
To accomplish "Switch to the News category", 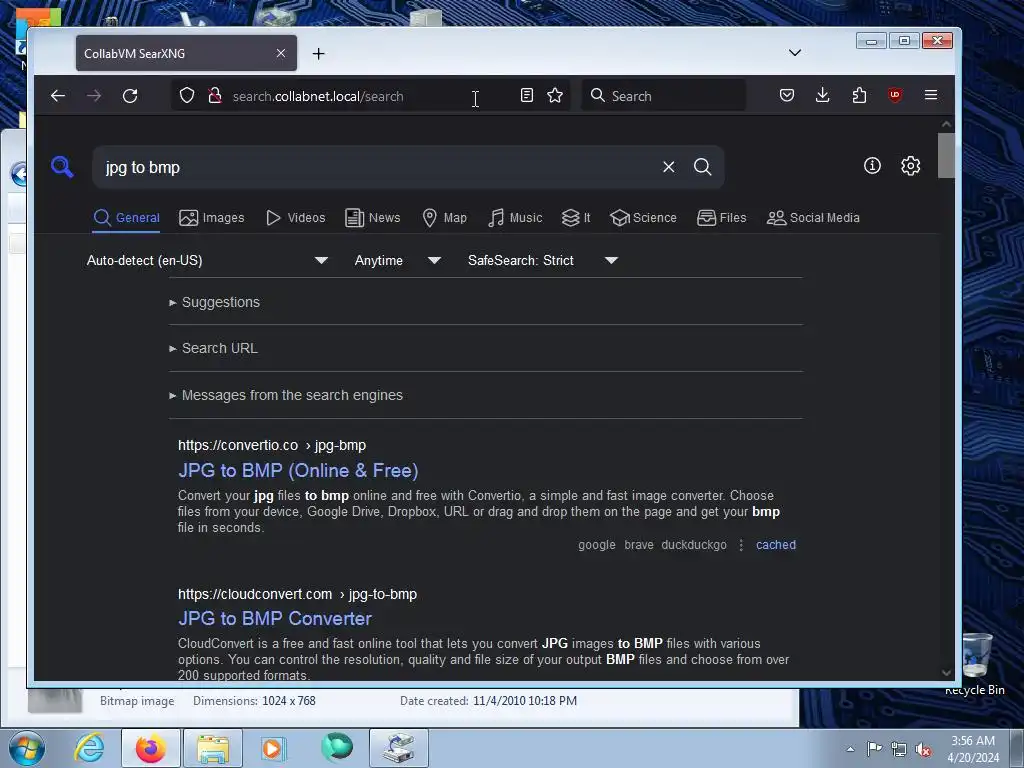I will point(372,217).
